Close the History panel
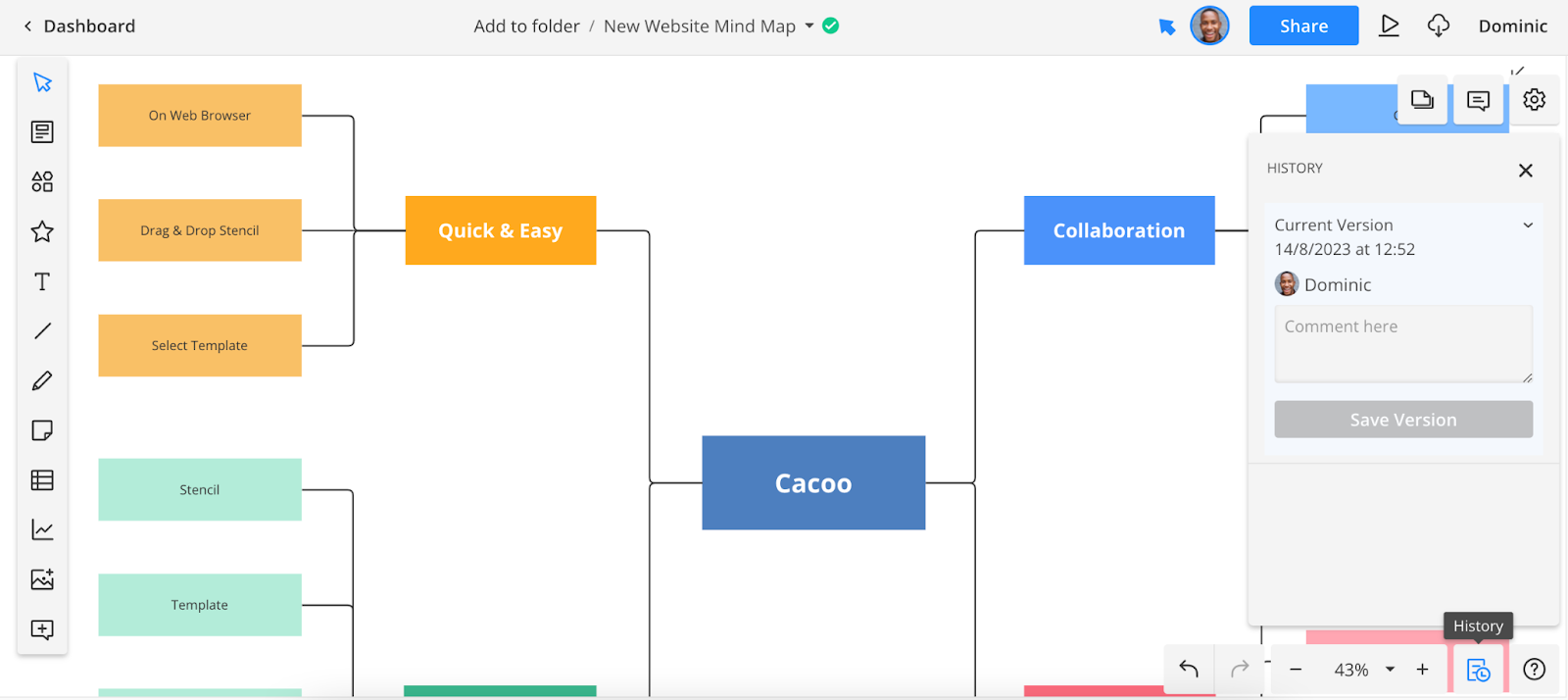 [x=1526, y=171]
